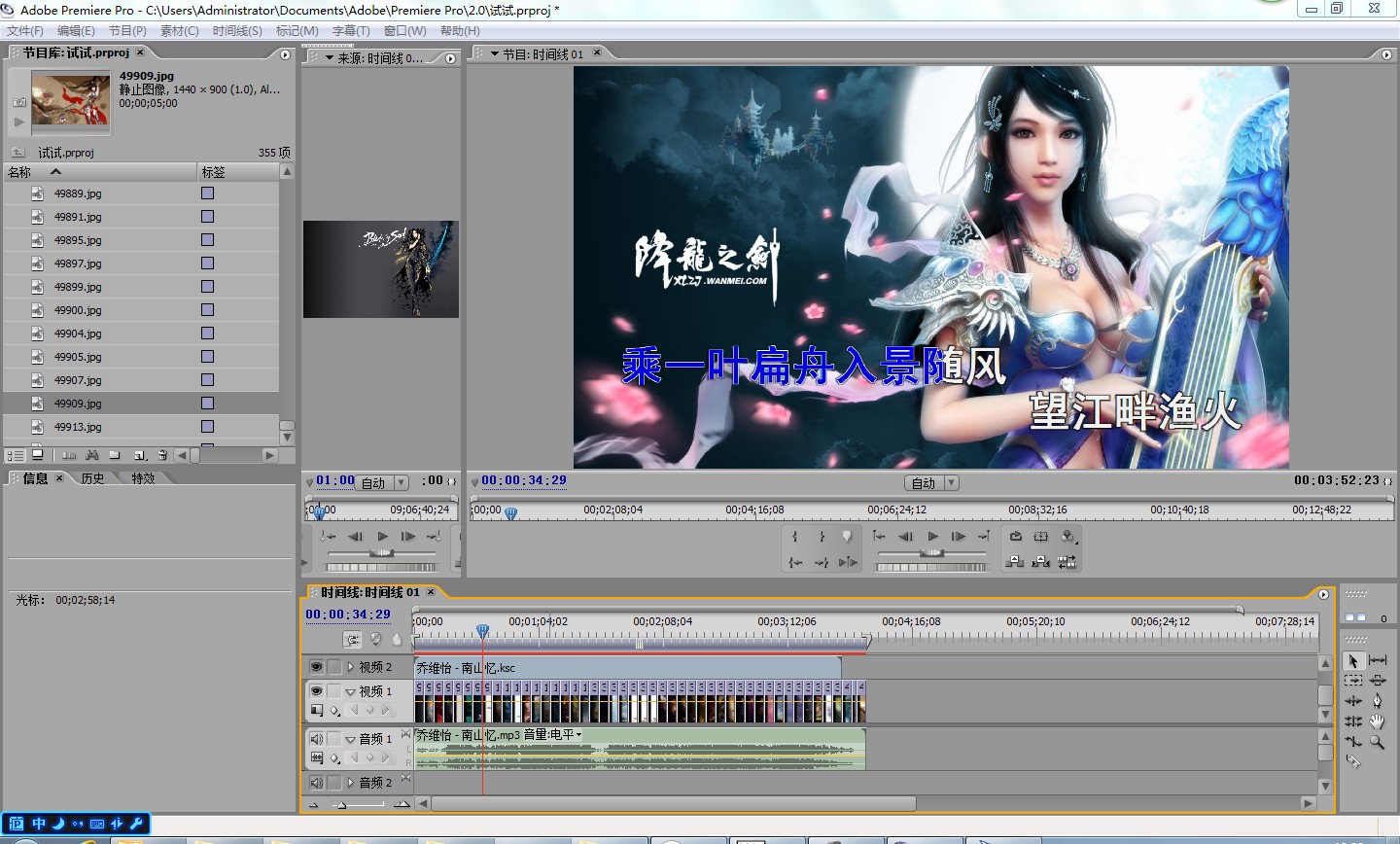
Task: Select the Rate Stretch tool
Action: (x=1353, y=741)
